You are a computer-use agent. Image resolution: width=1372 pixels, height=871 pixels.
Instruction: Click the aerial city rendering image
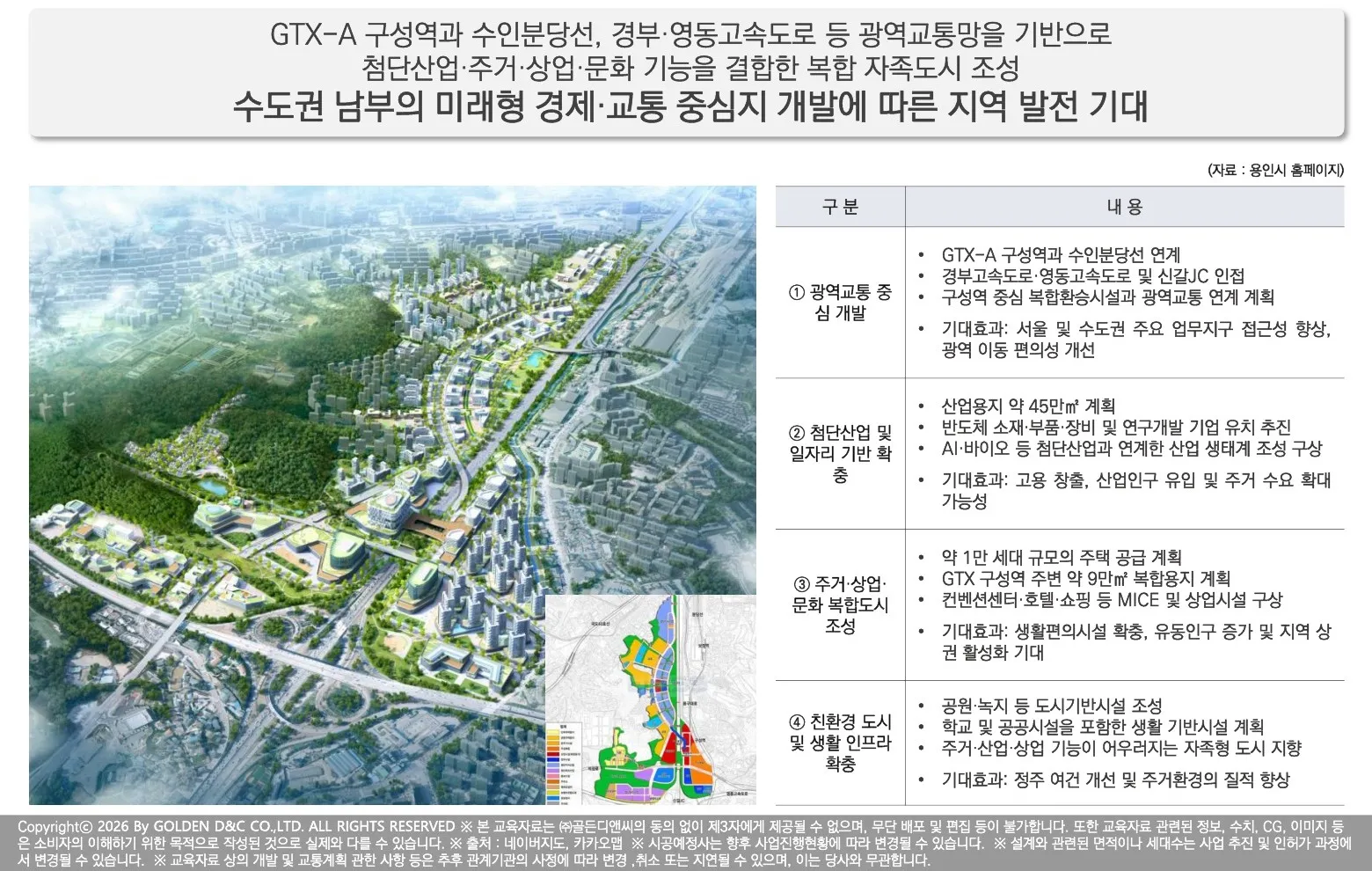(x=392, y=494)
